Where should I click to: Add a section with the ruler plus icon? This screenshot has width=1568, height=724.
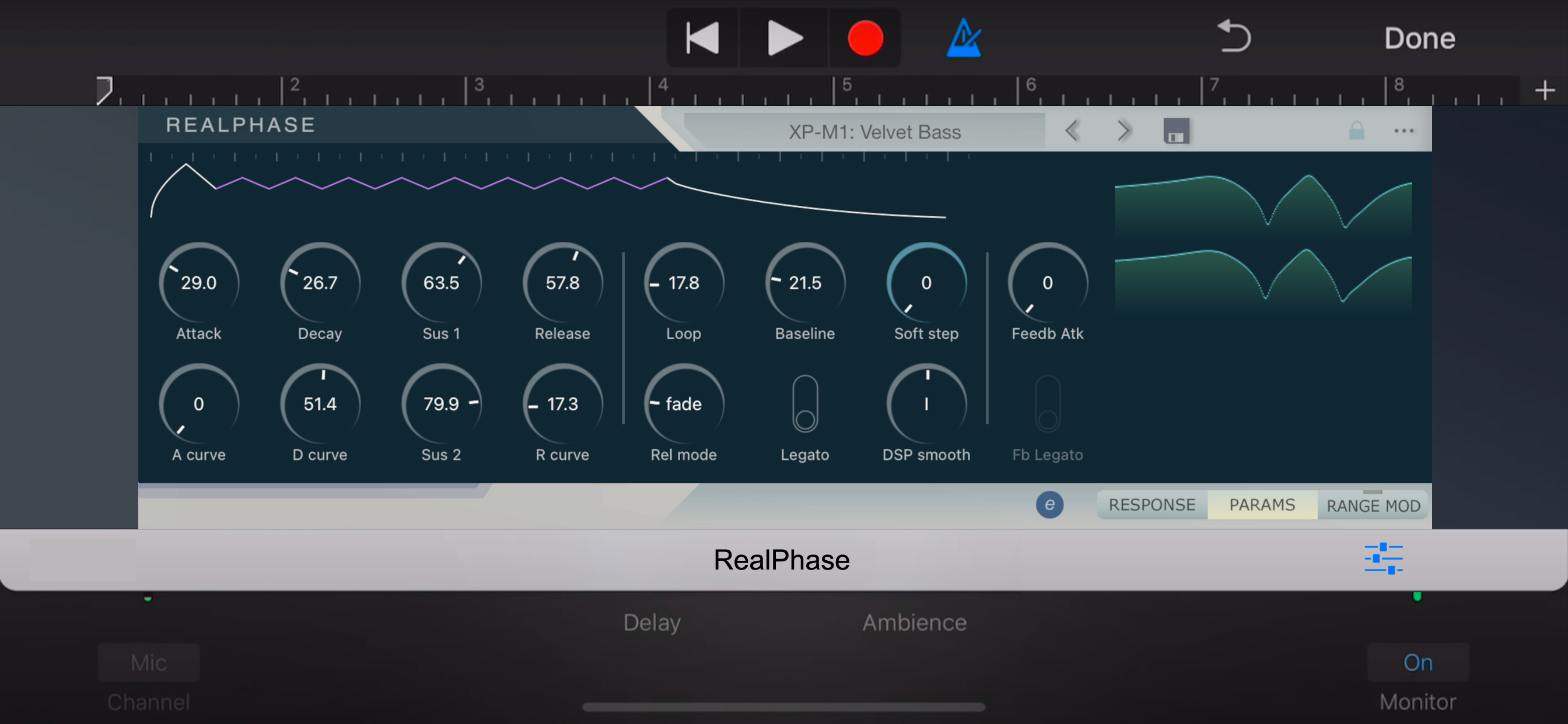click(1544, 91)
